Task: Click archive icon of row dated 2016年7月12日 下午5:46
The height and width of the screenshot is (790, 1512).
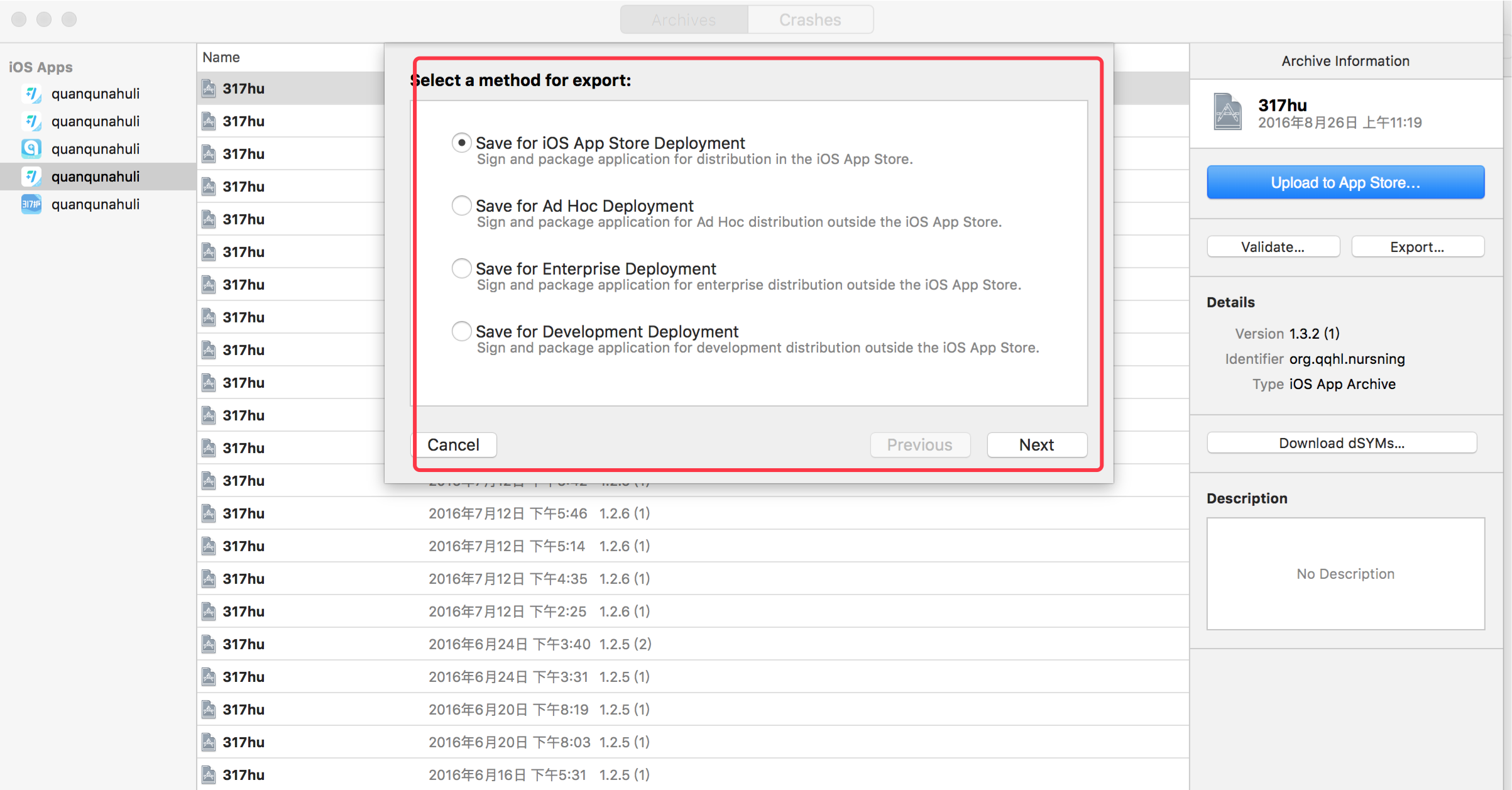Action: point(209,513)
